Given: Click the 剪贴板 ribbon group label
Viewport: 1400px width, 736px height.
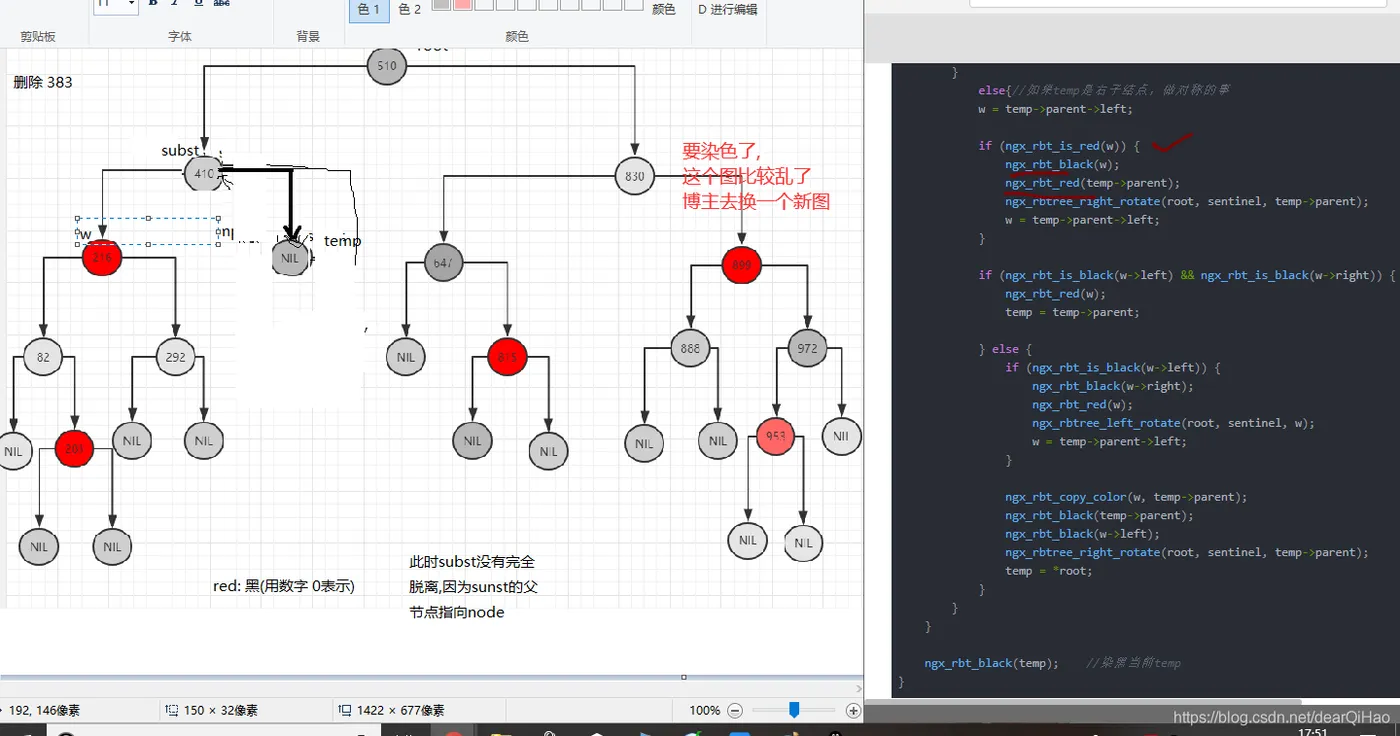Looking at the screenshot, I should pos(39,36).
